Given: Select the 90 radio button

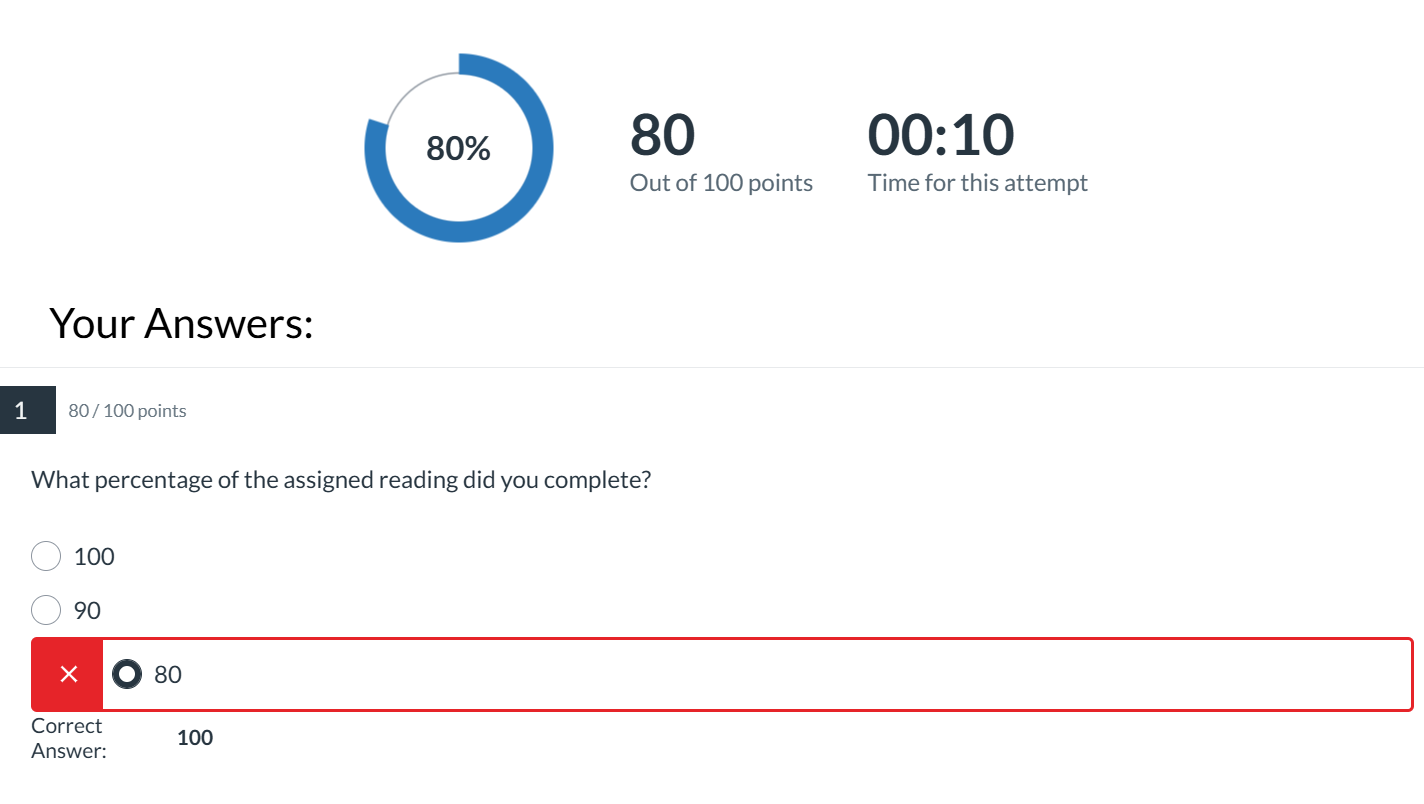Looking at the screenshot, I should tap(46, 610).
